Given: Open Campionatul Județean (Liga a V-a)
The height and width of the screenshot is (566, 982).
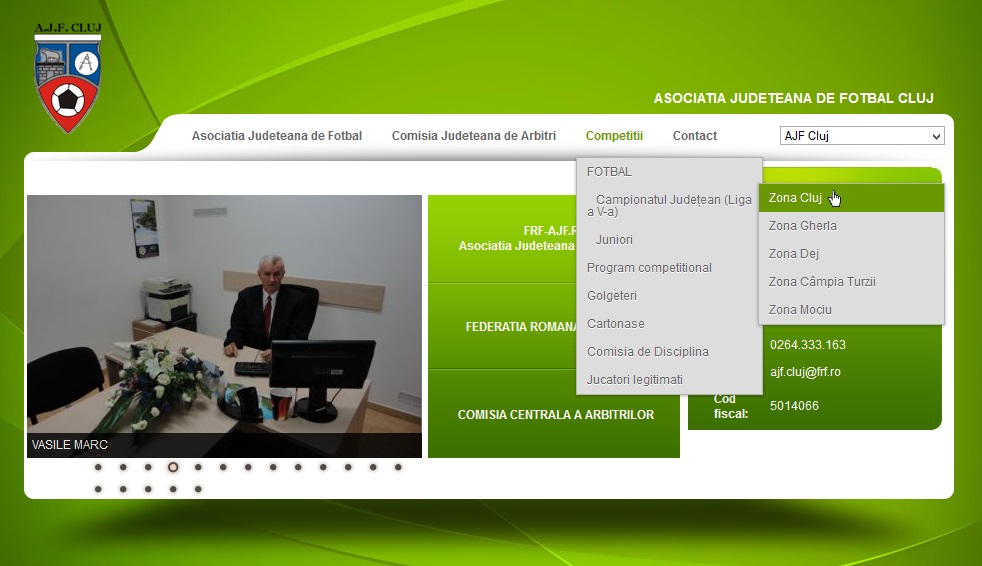Looking at the screenshot, I should [x=669, y=205].
